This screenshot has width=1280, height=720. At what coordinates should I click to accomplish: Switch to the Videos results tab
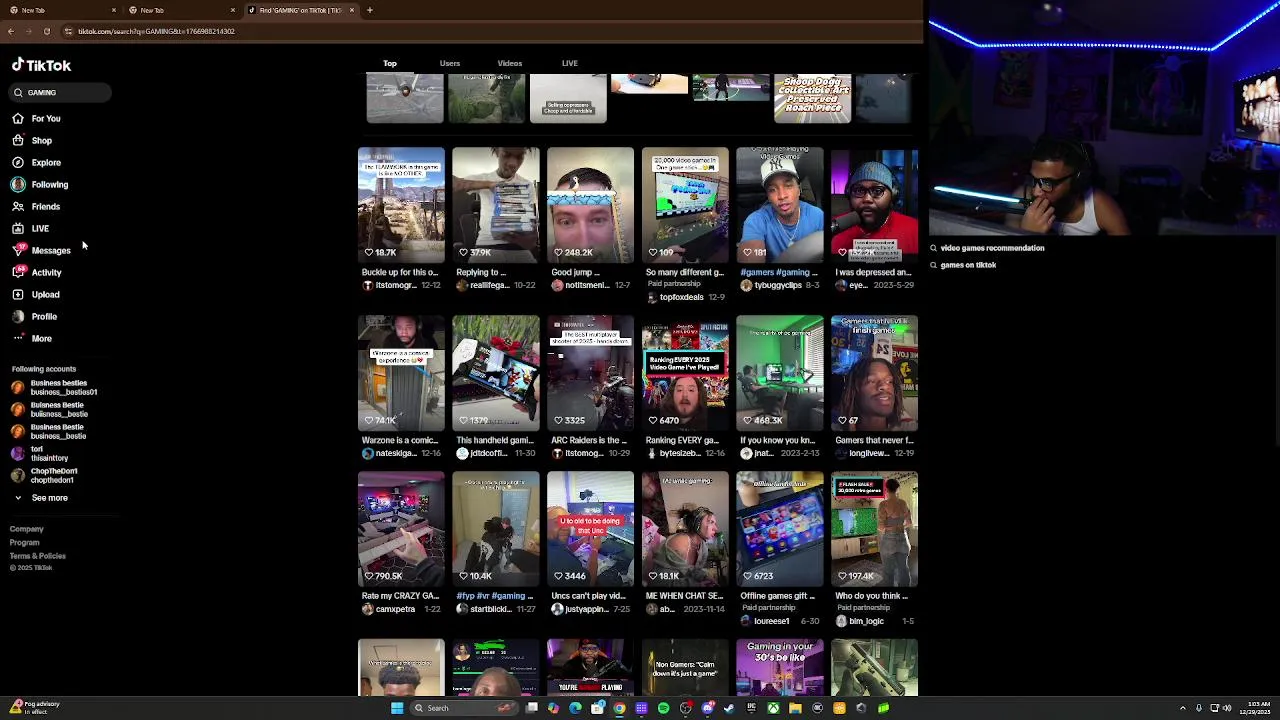tap(510, 63)
